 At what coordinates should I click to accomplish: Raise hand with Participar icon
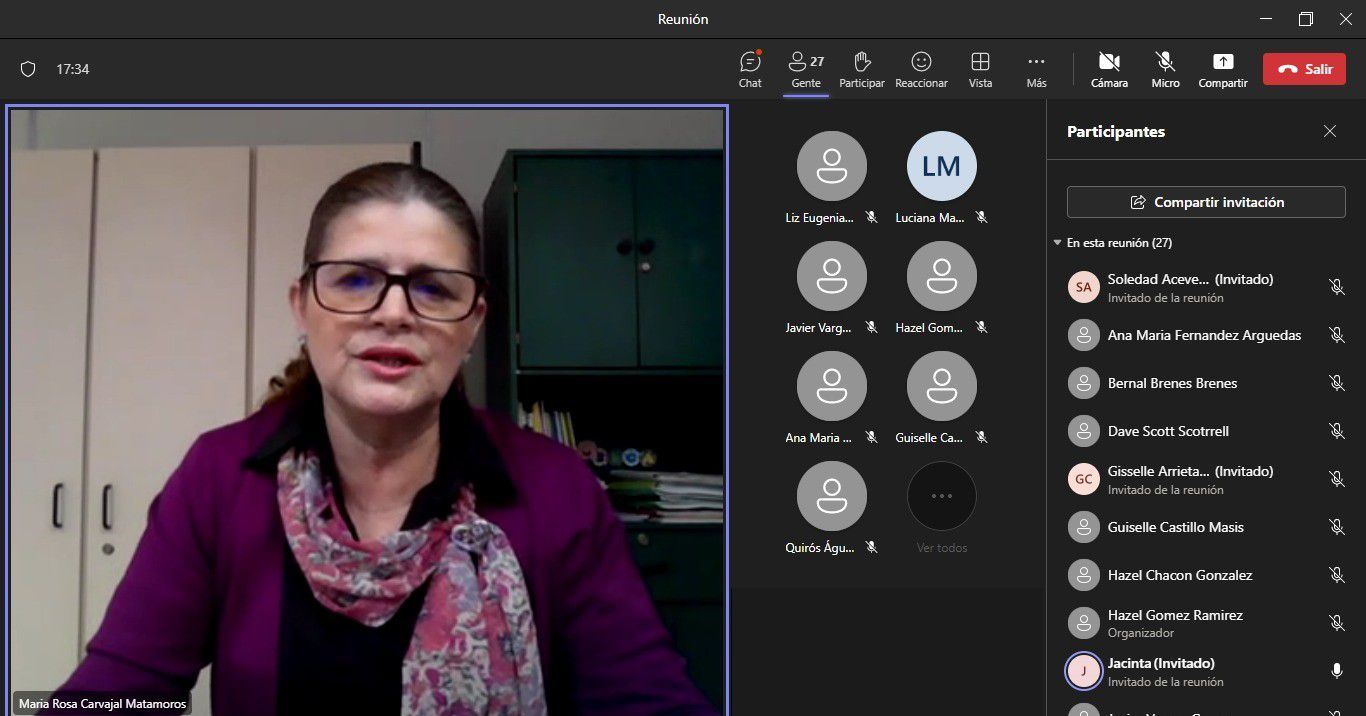point(861,68)
